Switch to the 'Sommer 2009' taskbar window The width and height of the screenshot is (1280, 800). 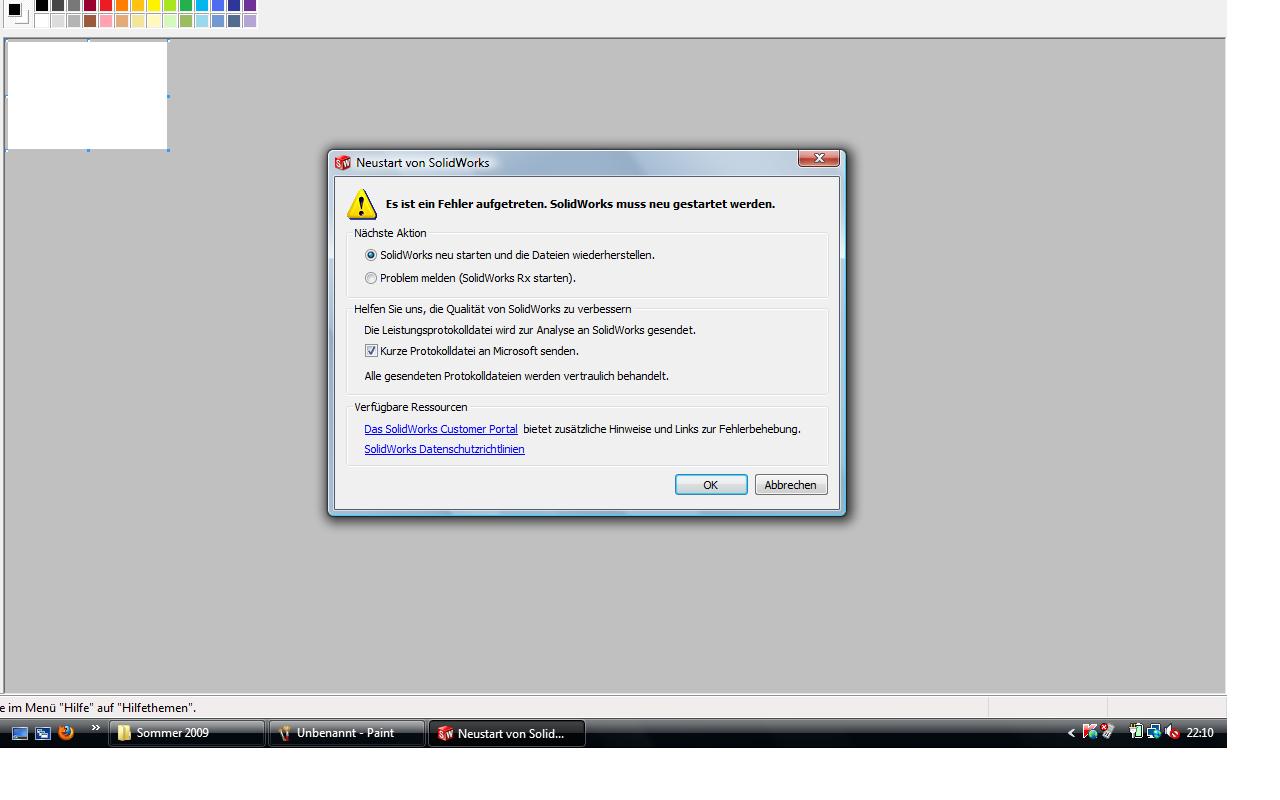click(x=187, y=733)
